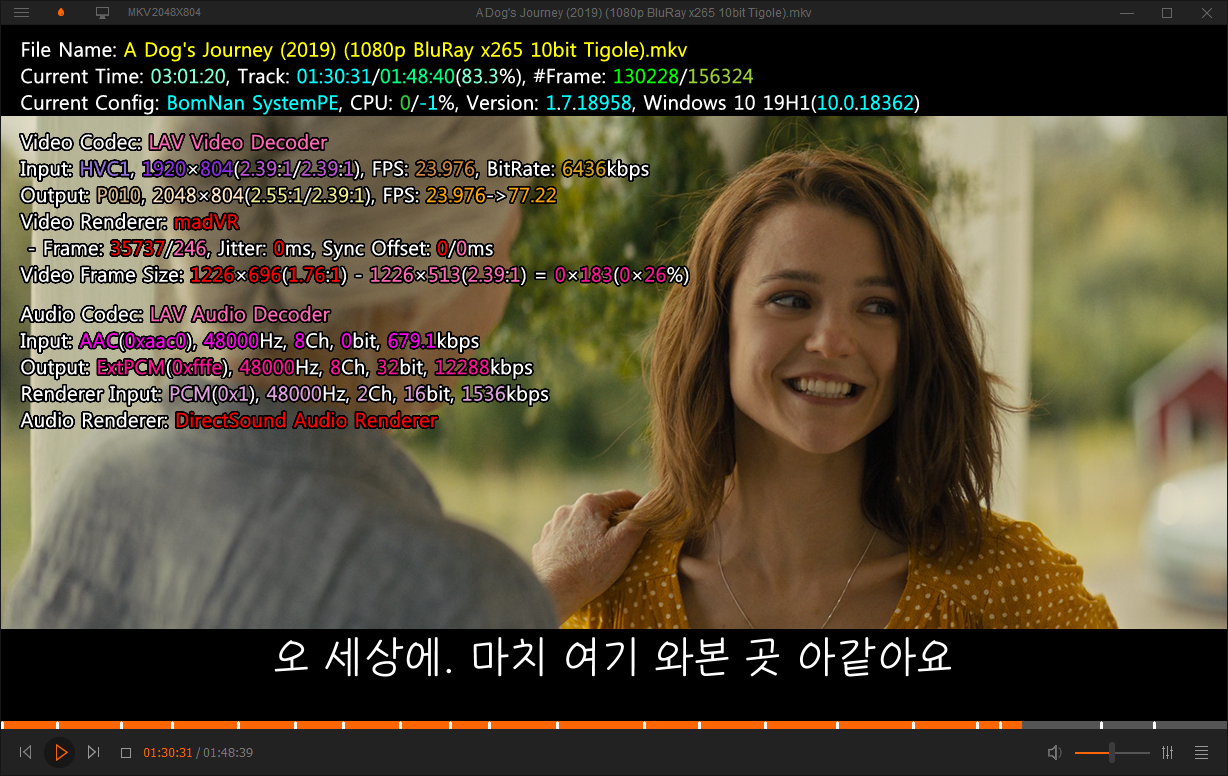Click the 'Output: ExtPCM(0xfffe)' line
The height and width of the screenshot is (776, 1228).
click(x=277, y=368)
